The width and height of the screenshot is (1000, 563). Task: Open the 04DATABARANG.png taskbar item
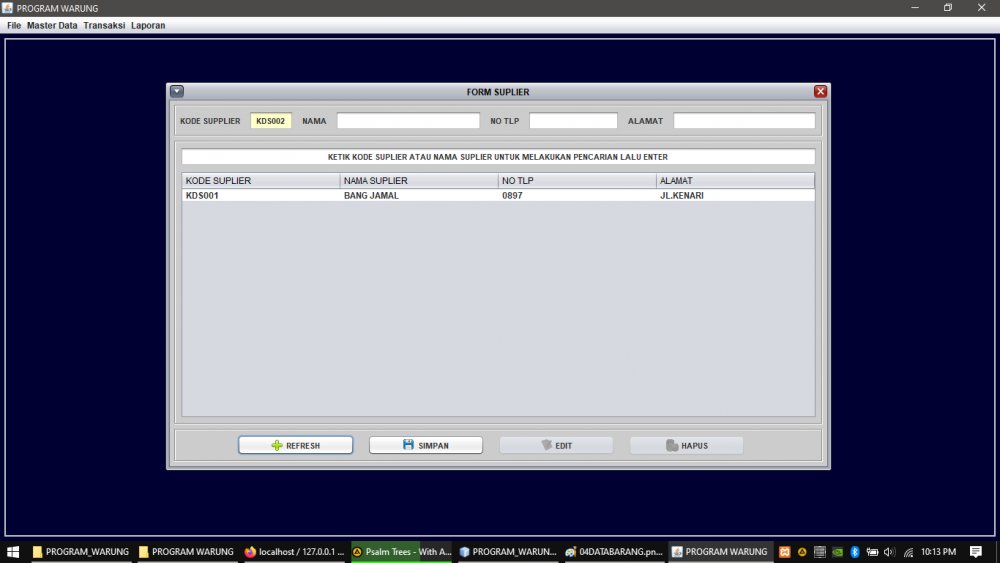[613, 552]
